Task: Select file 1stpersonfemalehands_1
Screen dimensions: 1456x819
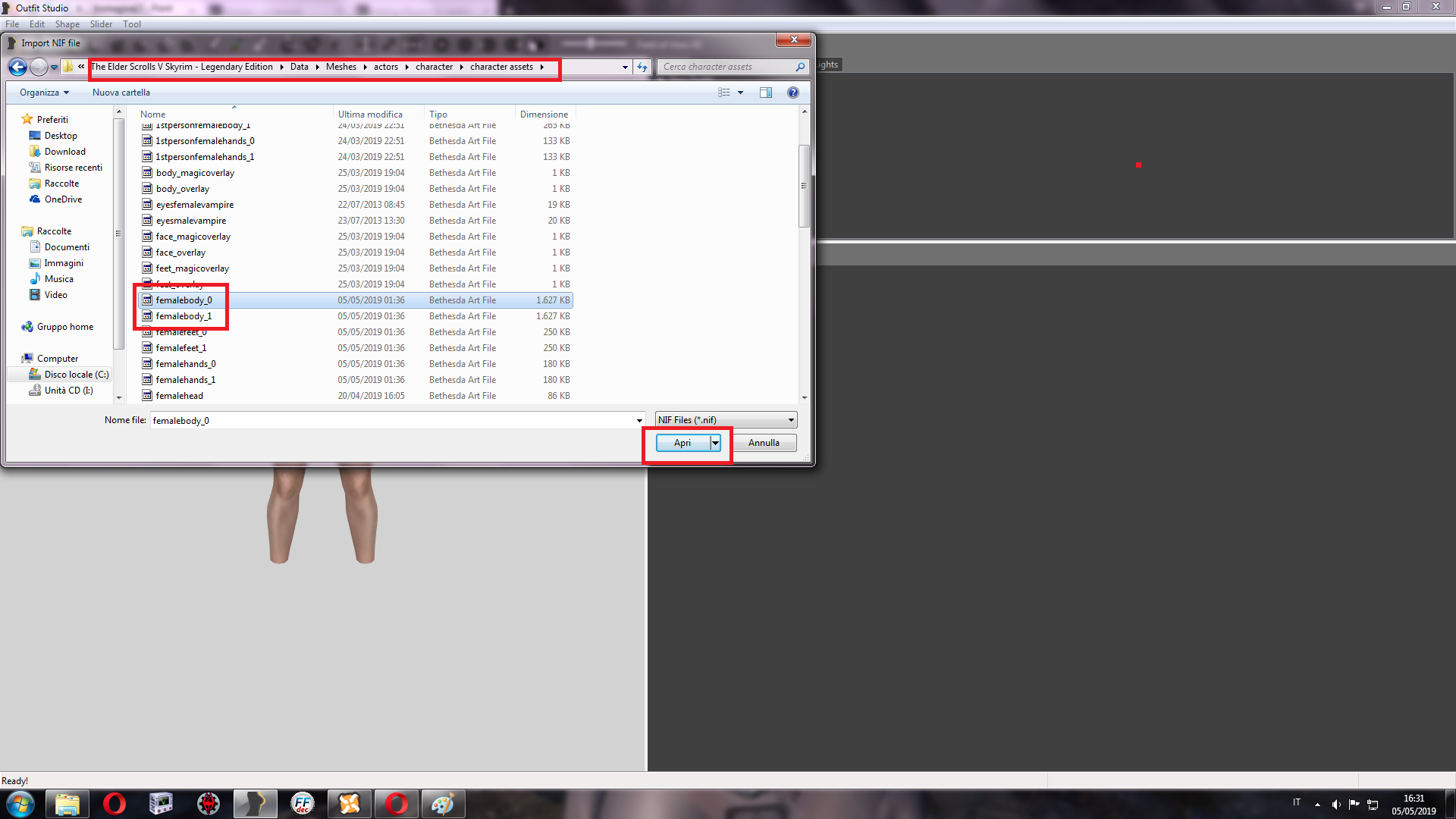Action: point(356,157)
